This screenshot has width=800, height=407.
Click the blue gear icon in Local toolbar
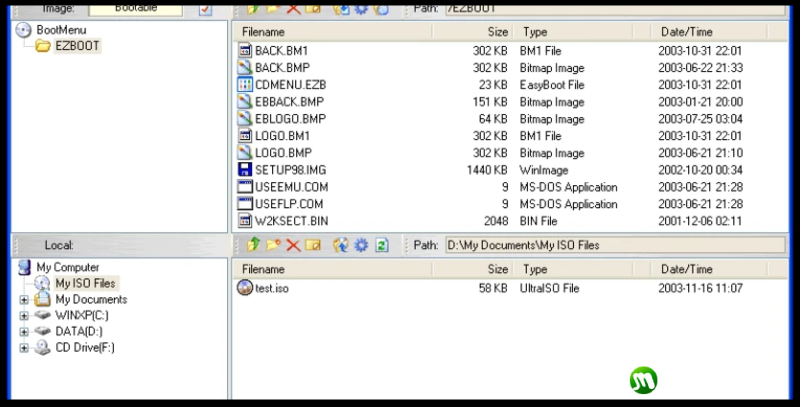point(361,245)
